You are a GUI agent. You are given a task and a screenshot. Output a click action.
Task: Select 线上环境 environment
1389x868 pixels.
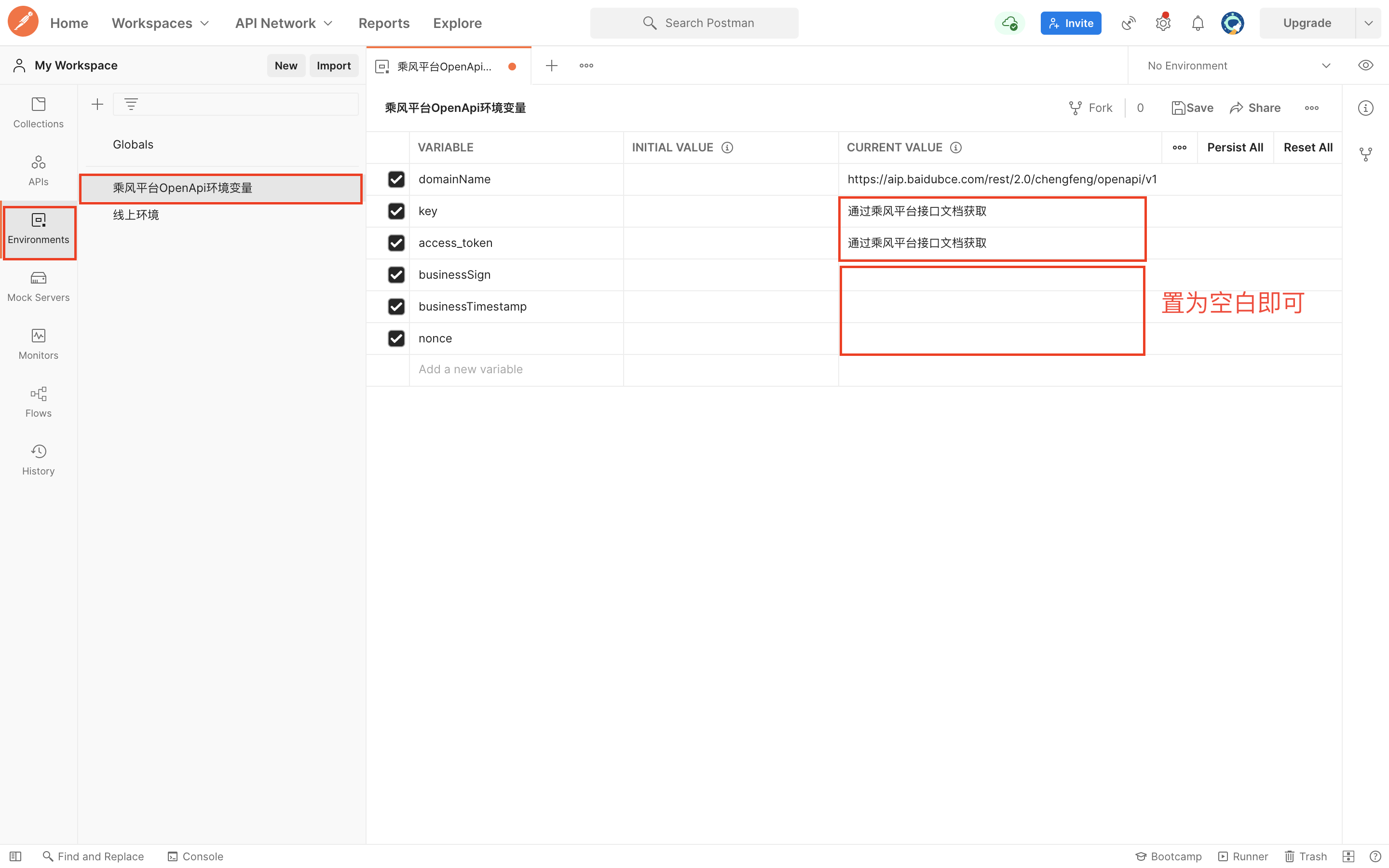(136, 215)
